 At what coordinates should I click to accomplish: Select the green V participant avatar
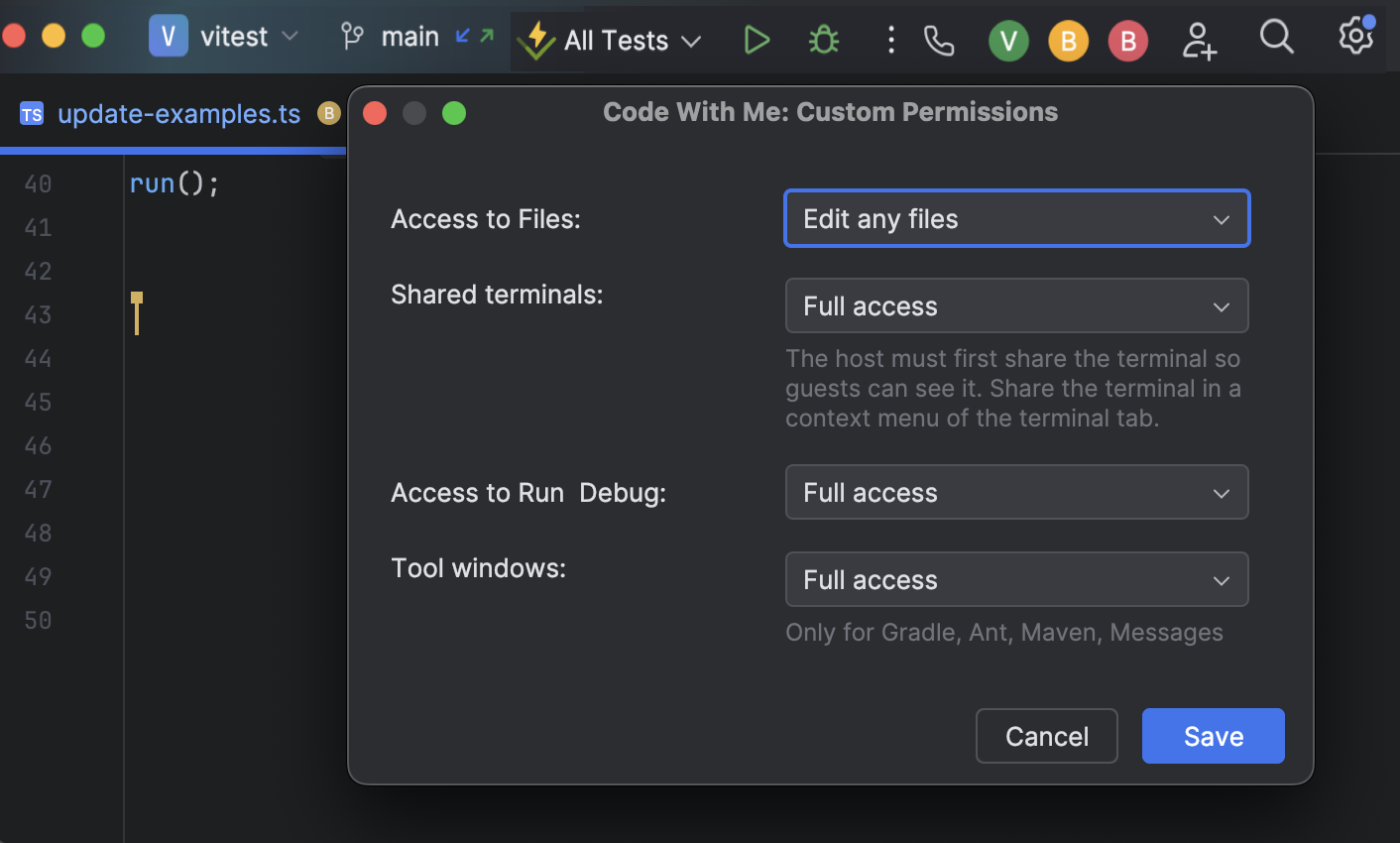pyautogui.click(x=1008, y=40)
